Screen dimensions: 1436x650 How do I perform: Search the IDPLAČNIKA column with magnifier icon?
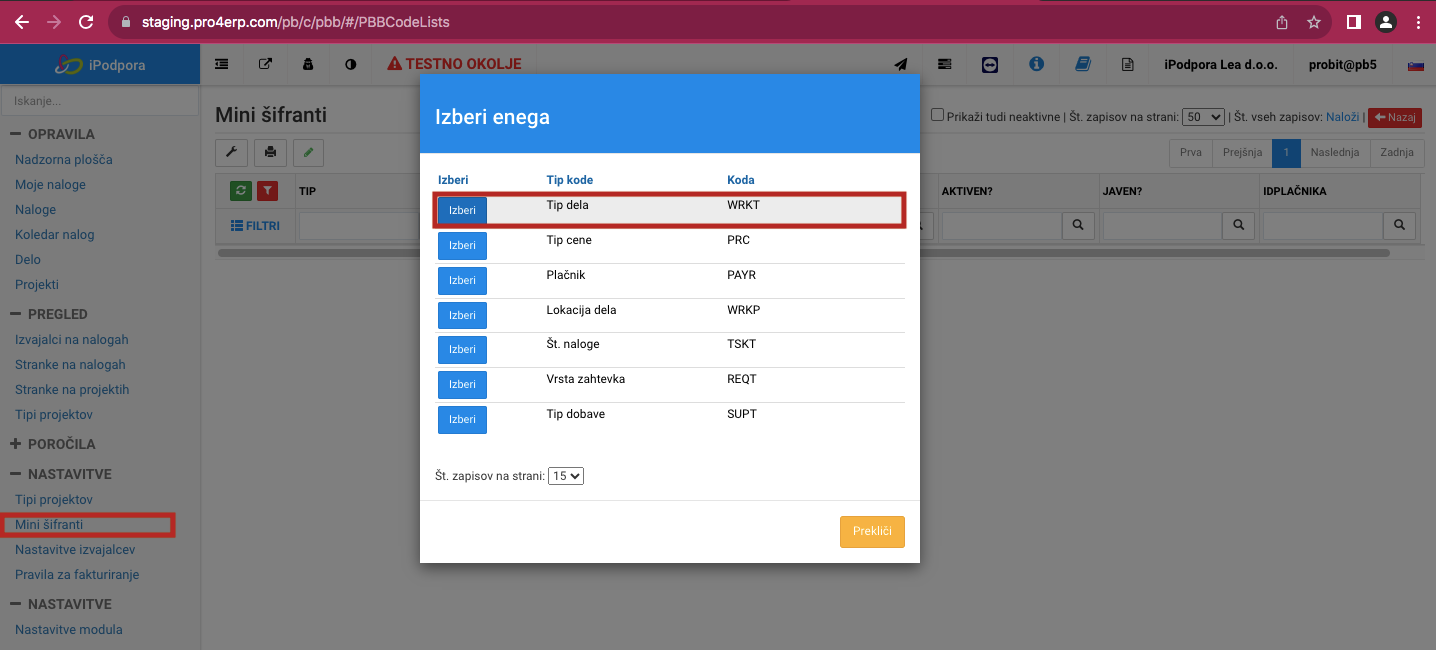click(1399, 225)
